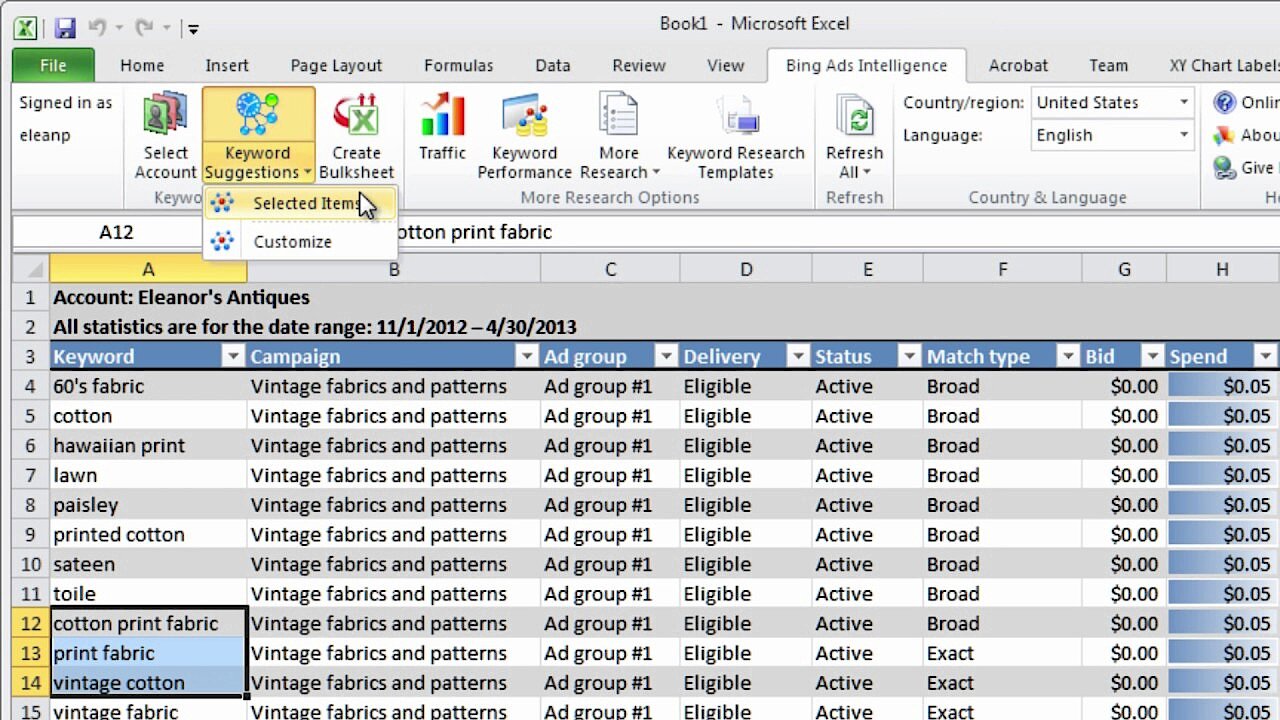Open Ad group column filter dropdown
This screenshot has height=720, width=1280.
pyautogui.click(x=666, y=357)
